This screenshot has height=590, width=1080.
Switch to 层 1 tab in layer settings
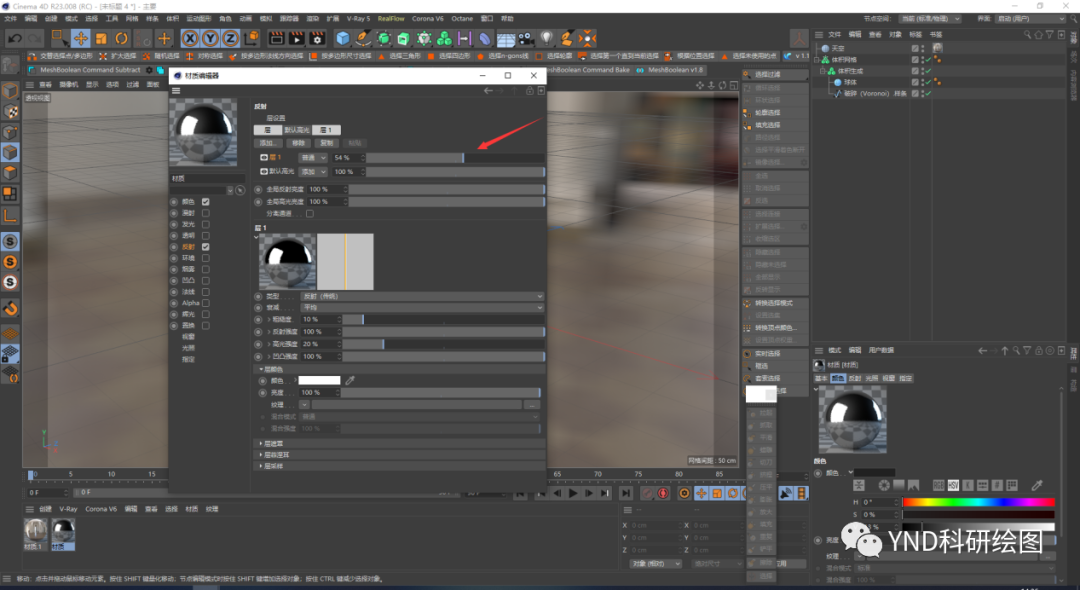pos(326,130)
